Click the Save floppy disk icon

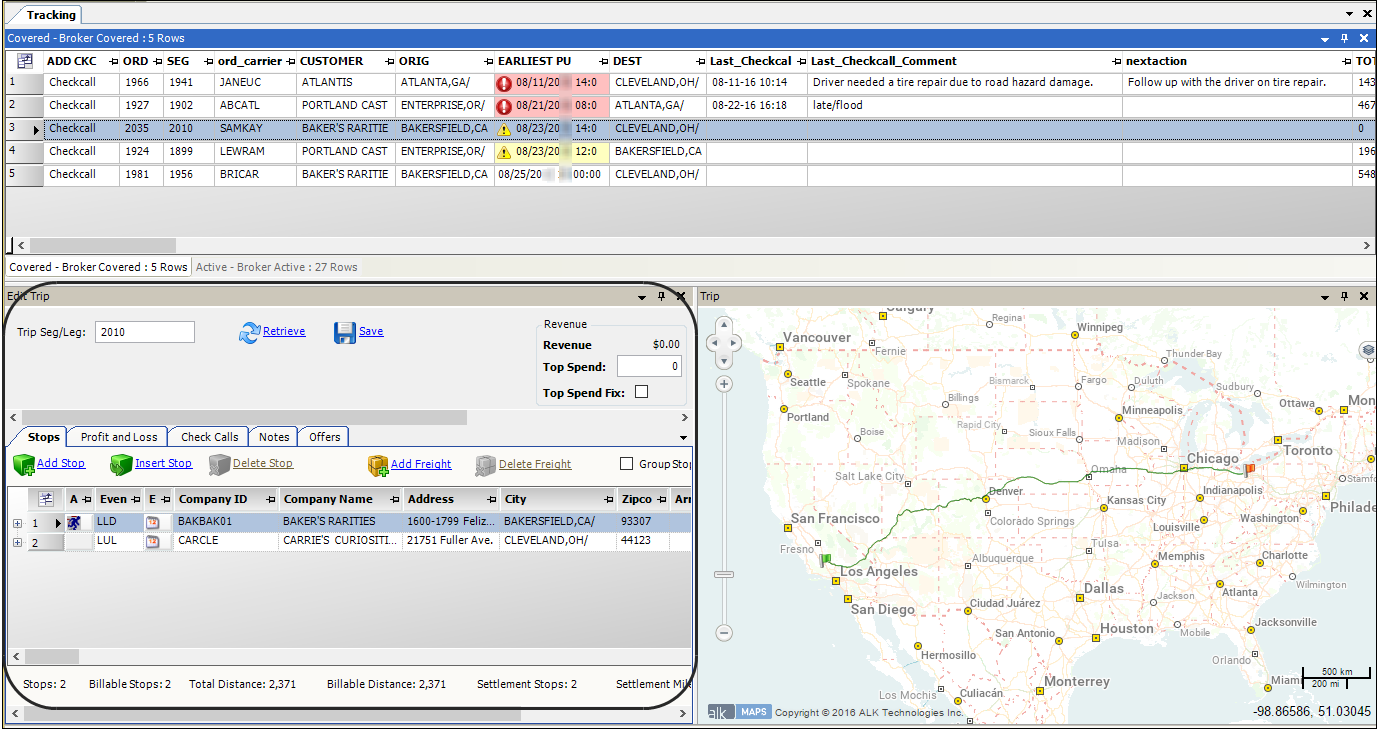[x=345, y=333]
